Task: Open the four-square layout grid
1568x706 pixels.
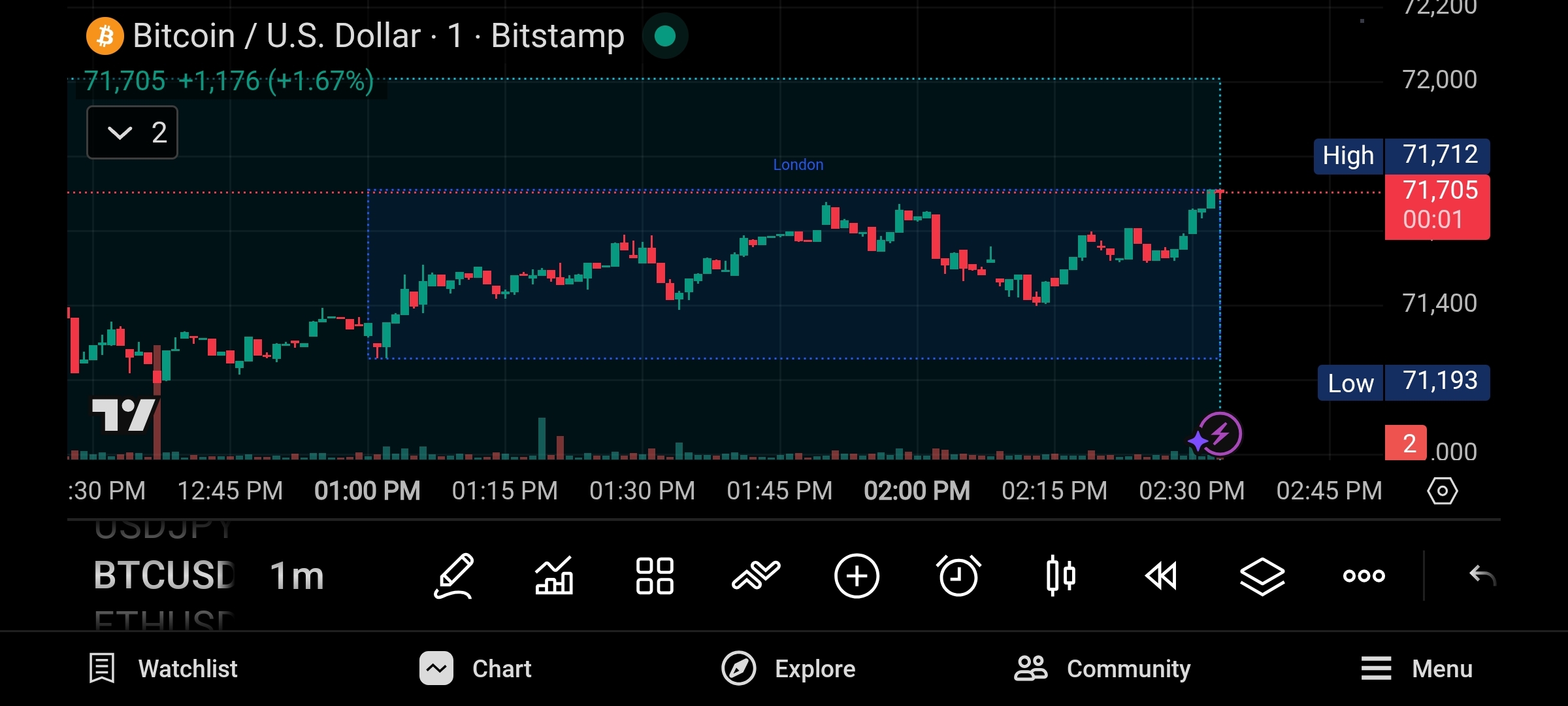Action: pyautogui.click(x=655, y=576)
